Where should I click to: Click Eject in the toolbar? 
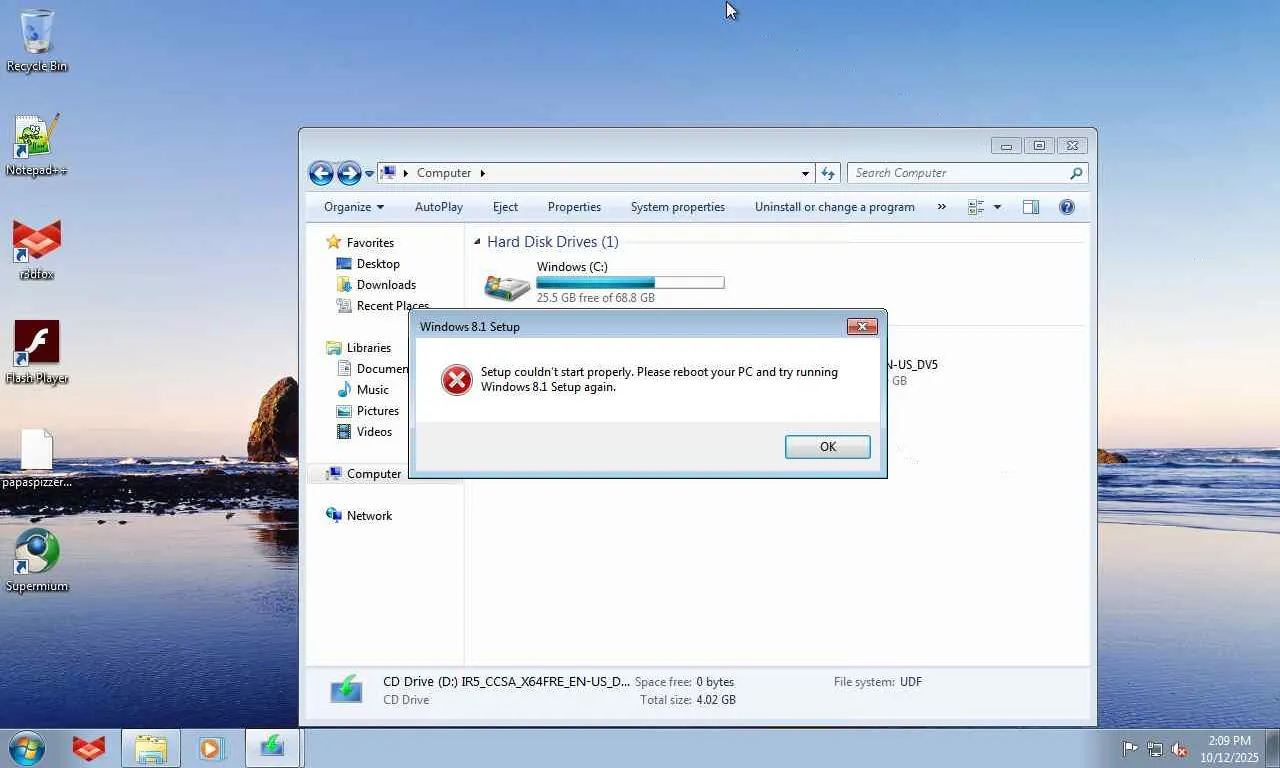(505, 207)
